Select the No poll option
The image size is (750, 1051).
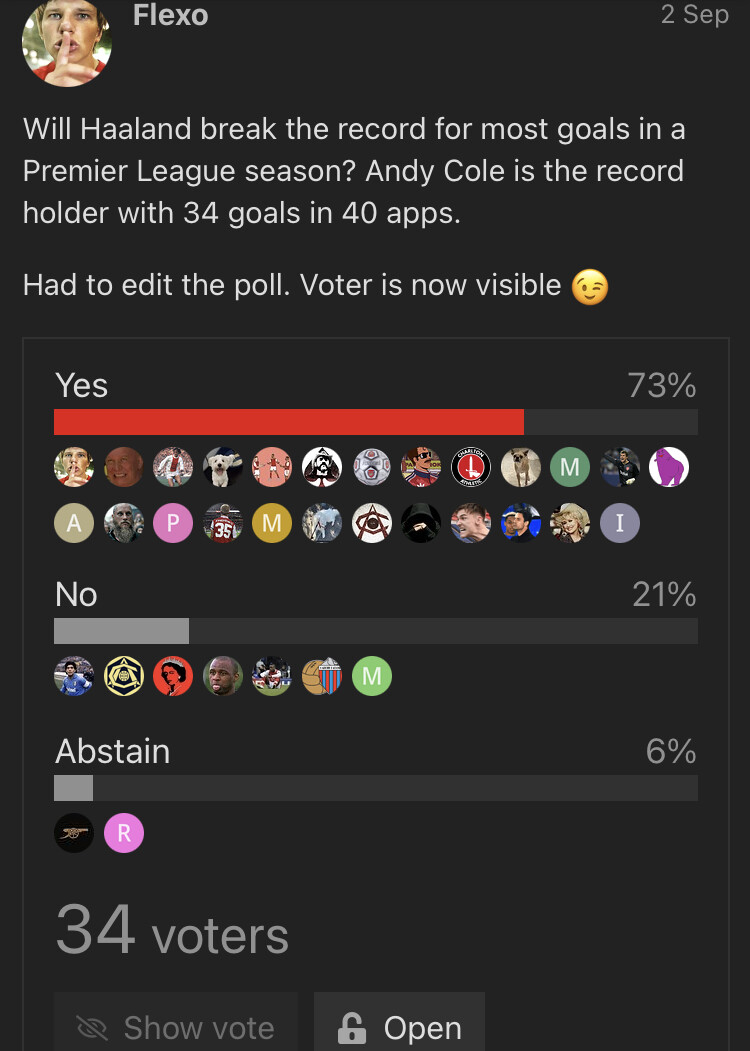[x=76, y=595]
